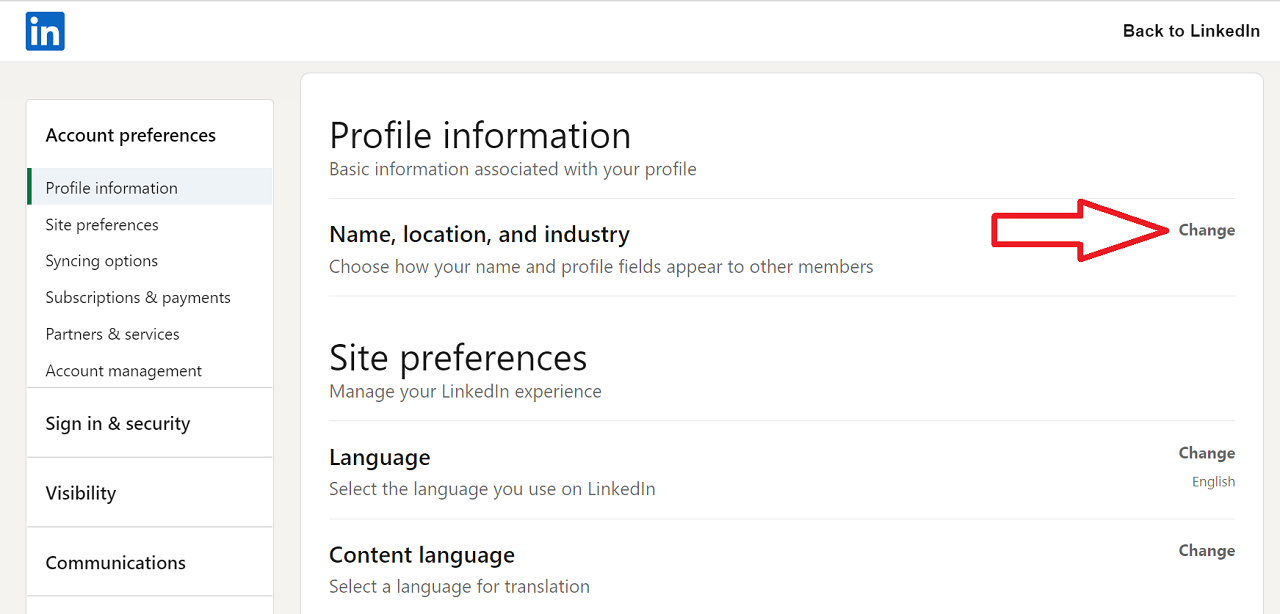Click the Language setting title

pyautogui.click(x=379, y=458)
